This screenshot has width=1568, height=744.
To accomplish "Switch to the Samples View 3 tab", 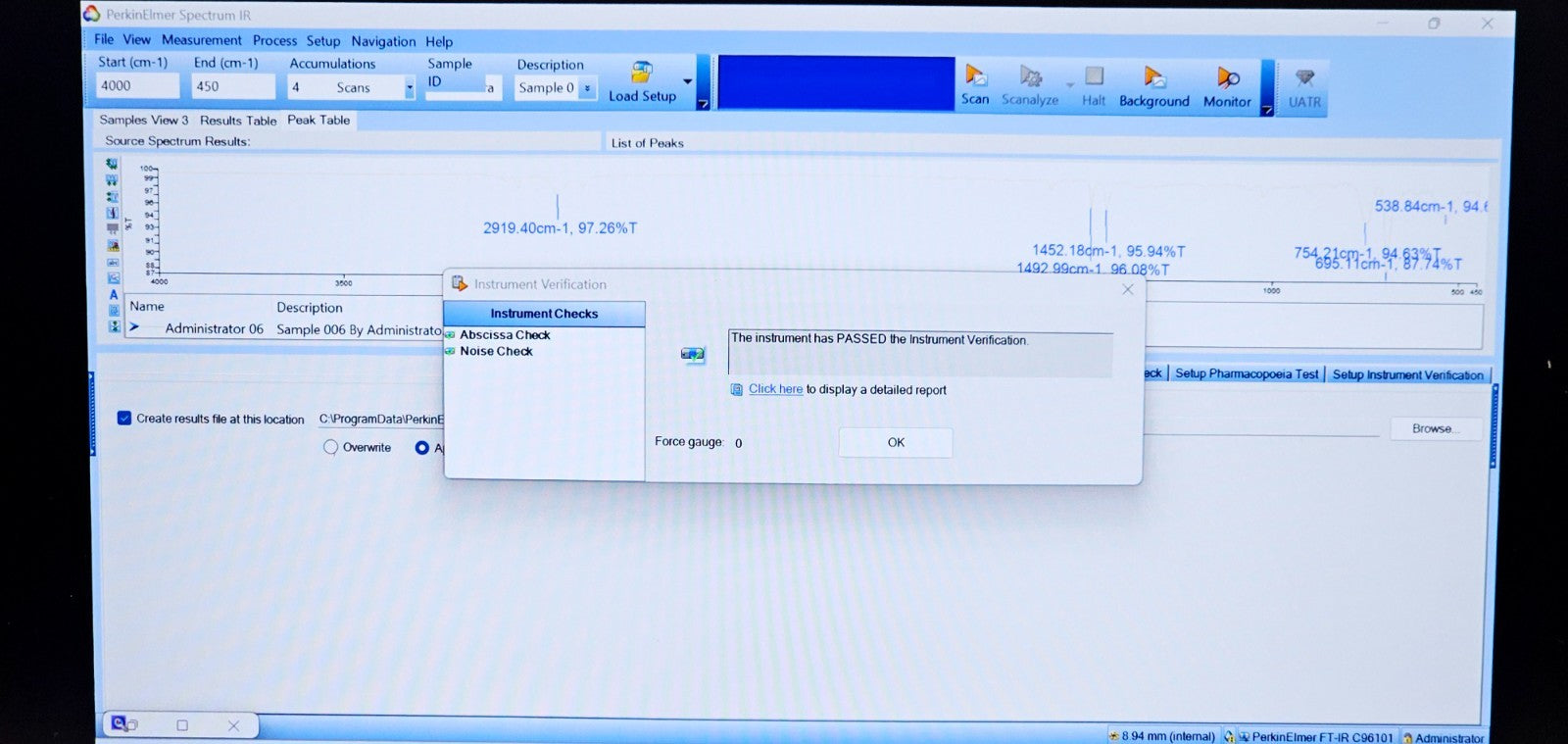I will [x=144, y=120].
